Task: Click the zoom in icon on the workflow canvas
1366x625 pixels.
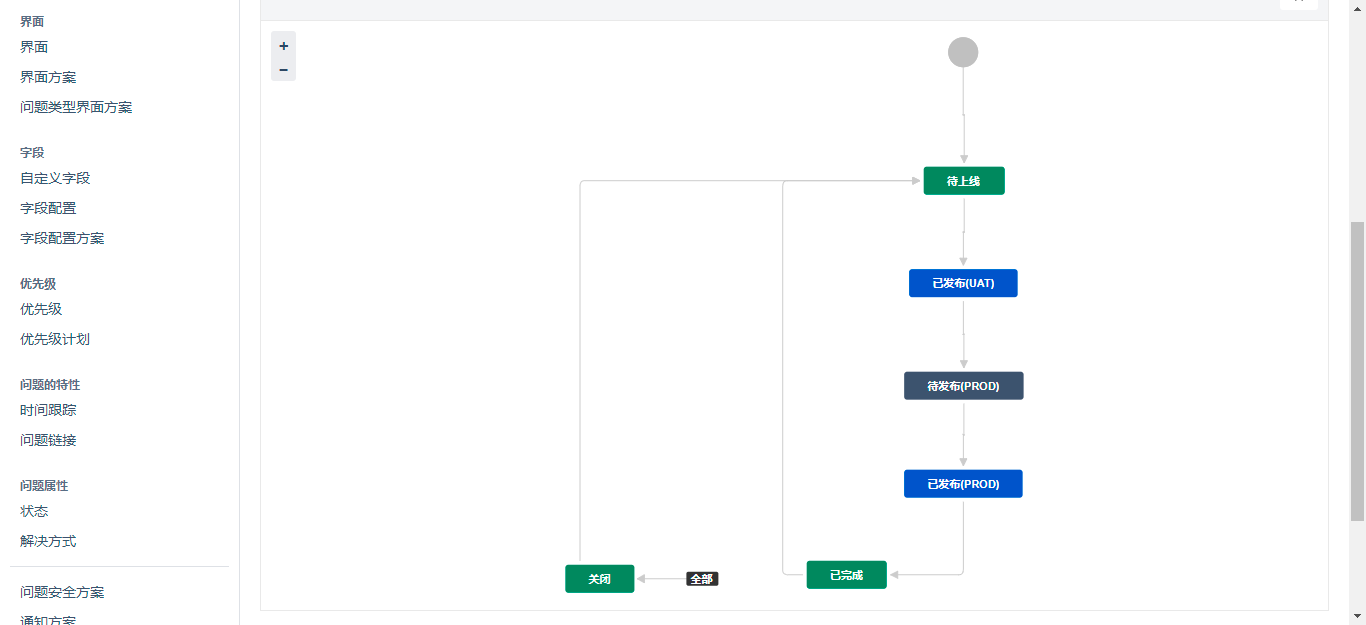Action: 283,45
